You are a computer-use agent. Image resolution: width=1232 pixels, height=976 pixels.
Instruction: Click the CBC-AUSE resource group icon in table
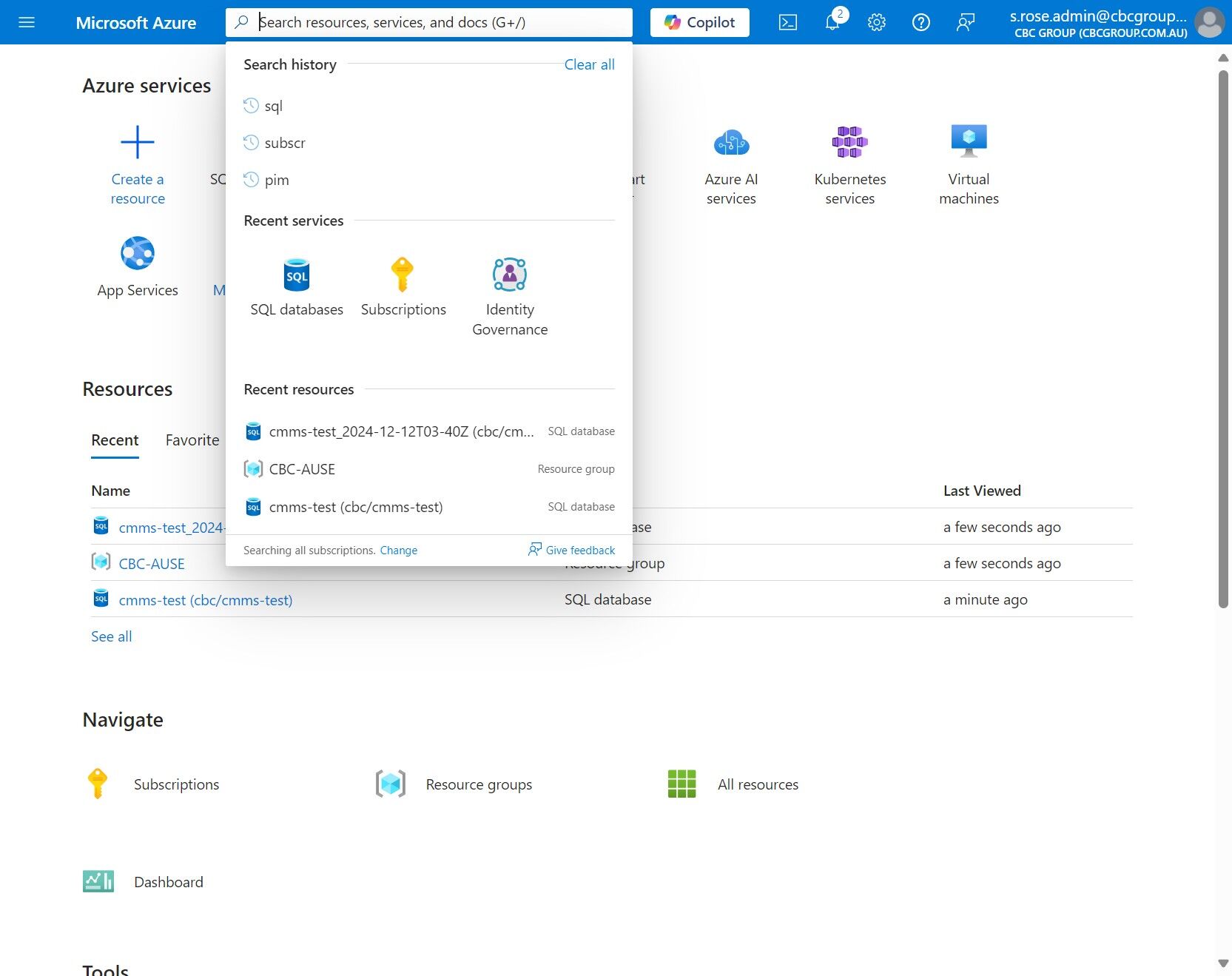pyautogui.click(x=101, y=562)
